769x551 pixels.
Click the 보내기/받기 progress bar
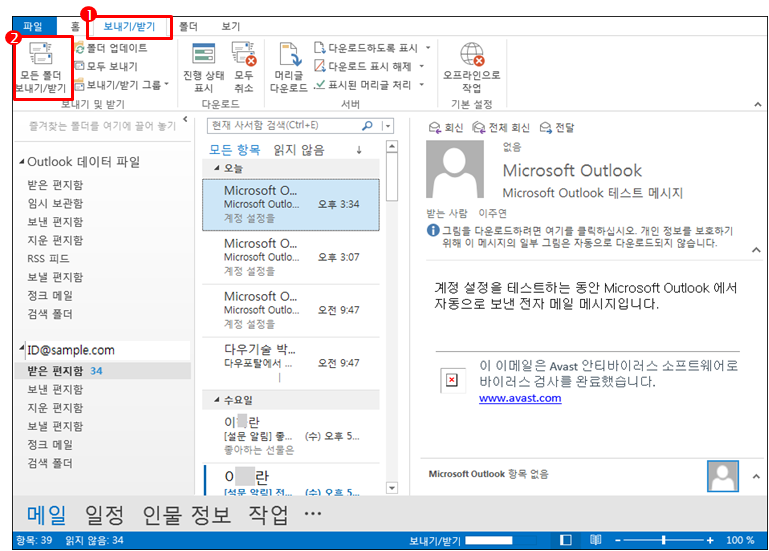click(500, 540)
